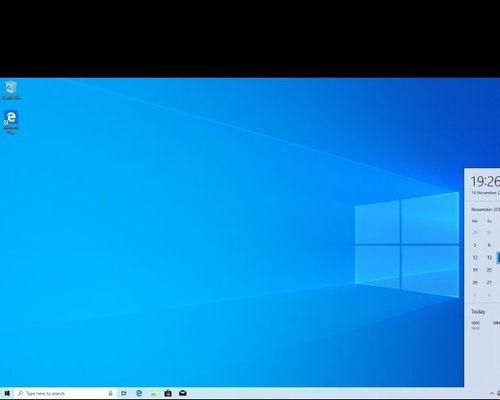Show hidden system tray icons chevron

(492, 394)
